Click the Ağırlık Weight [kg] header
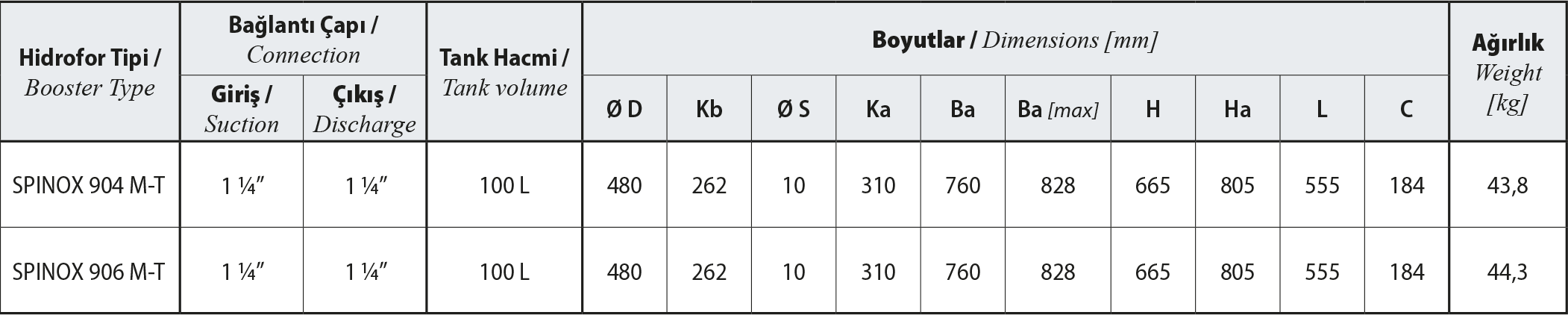The image size is (1568, 315). [x=1508, y=72]
